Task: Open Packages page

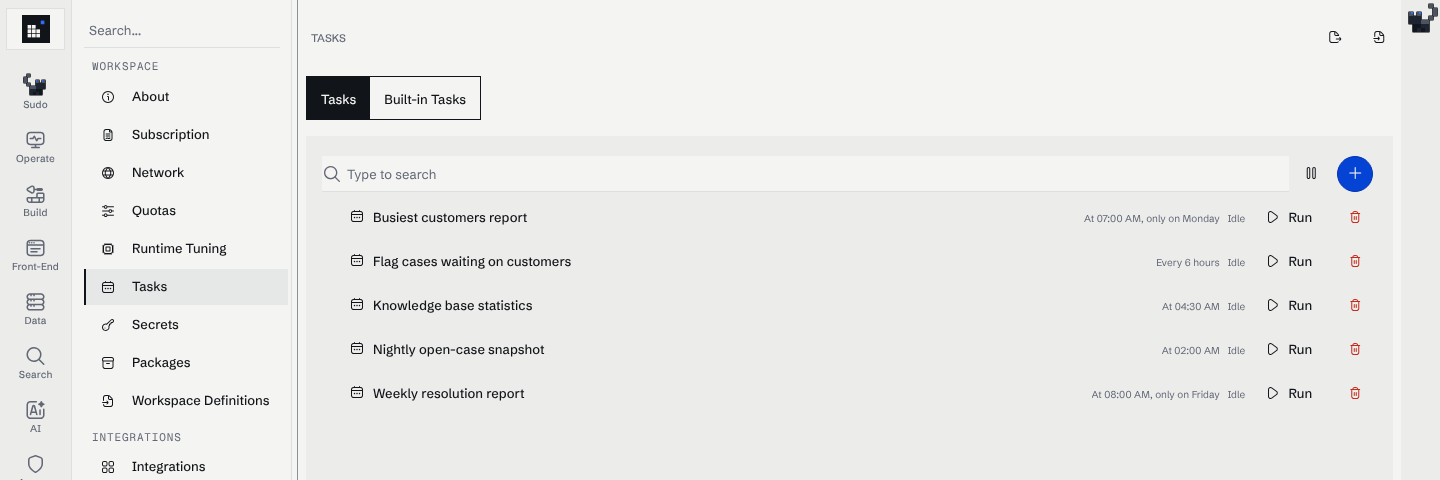Action: [x=186, y=363]
